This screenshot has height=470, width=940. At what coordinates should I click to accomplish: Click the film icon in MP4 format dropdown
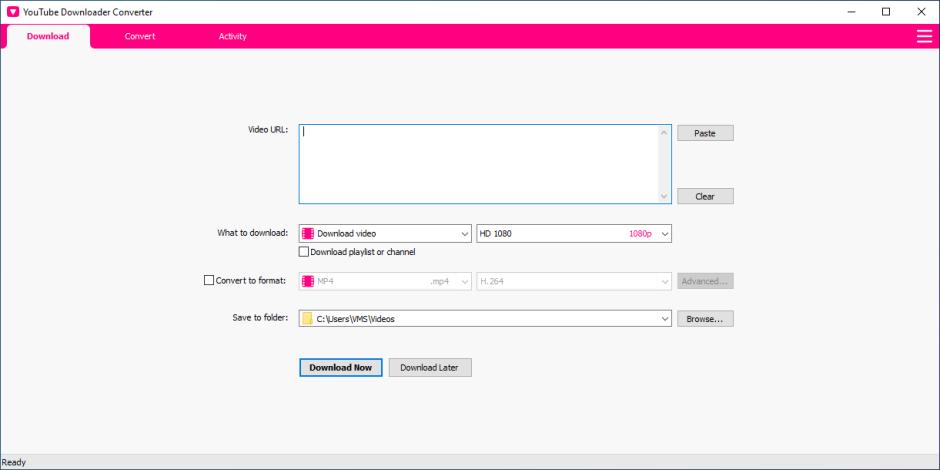[x=308, y=281]
